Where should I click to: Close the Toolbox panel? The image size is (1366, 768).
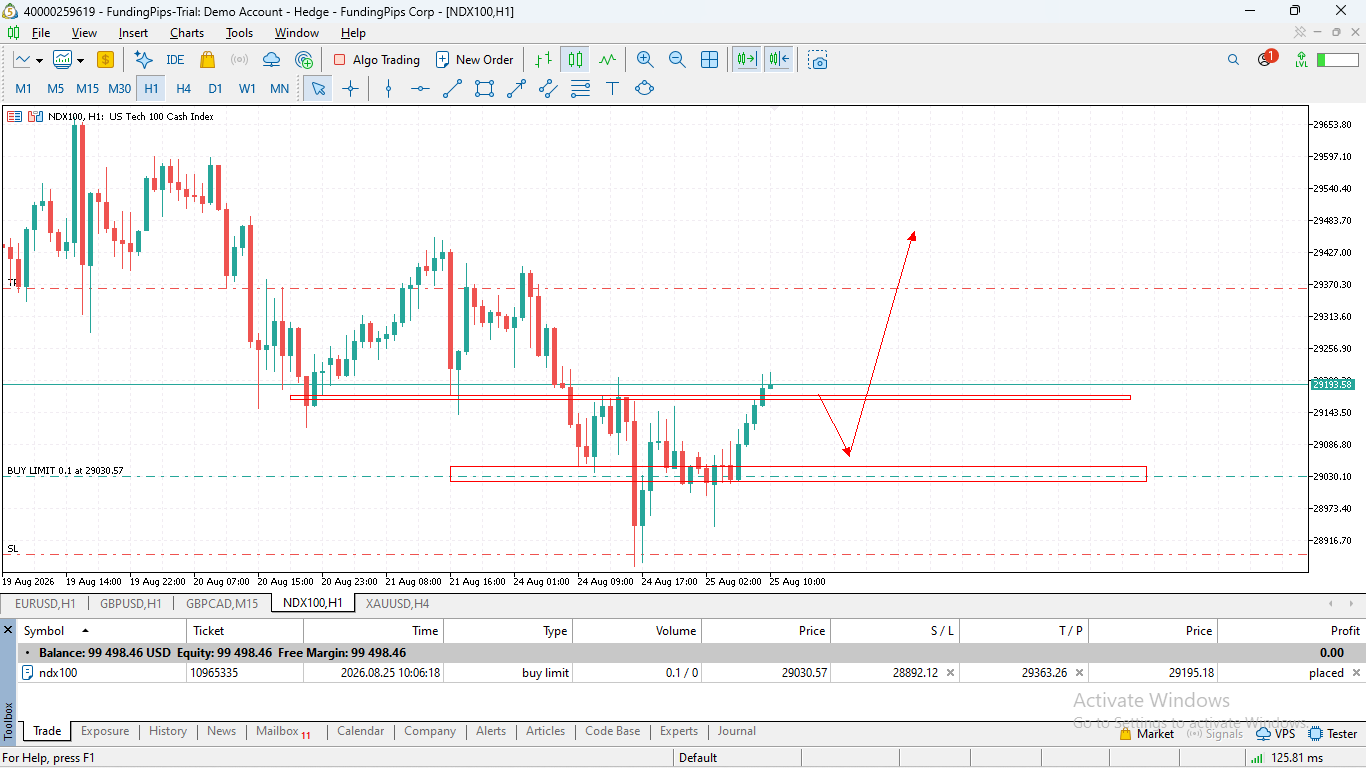tap(8, 630)
